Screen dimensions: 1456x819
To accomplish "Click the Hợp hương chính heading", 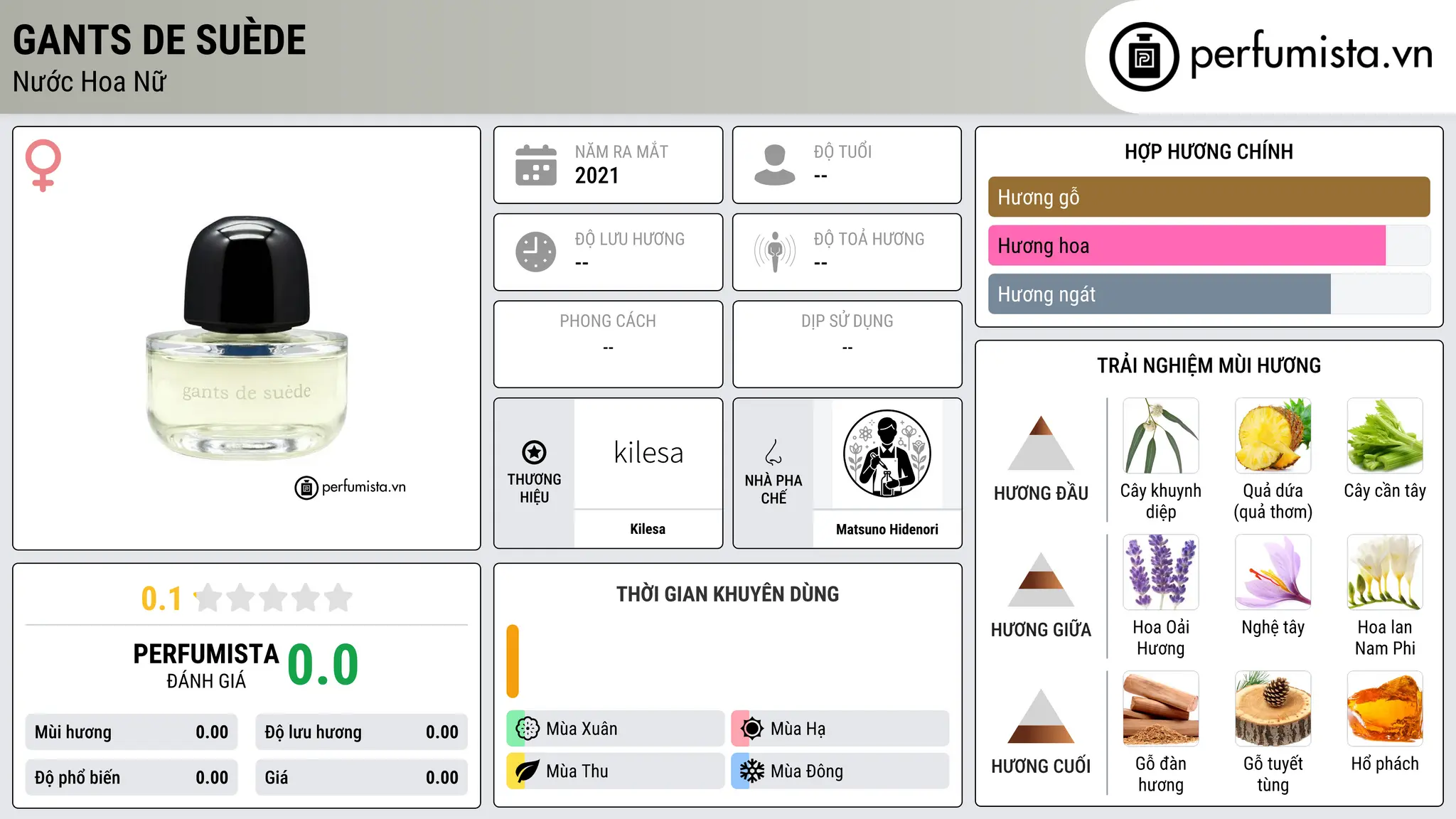I will coord(1209,151).
